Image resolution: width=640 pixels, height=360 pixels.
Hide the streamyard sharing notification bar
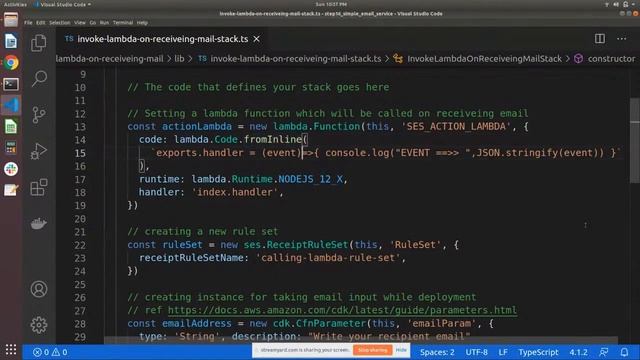coord(401,350)
